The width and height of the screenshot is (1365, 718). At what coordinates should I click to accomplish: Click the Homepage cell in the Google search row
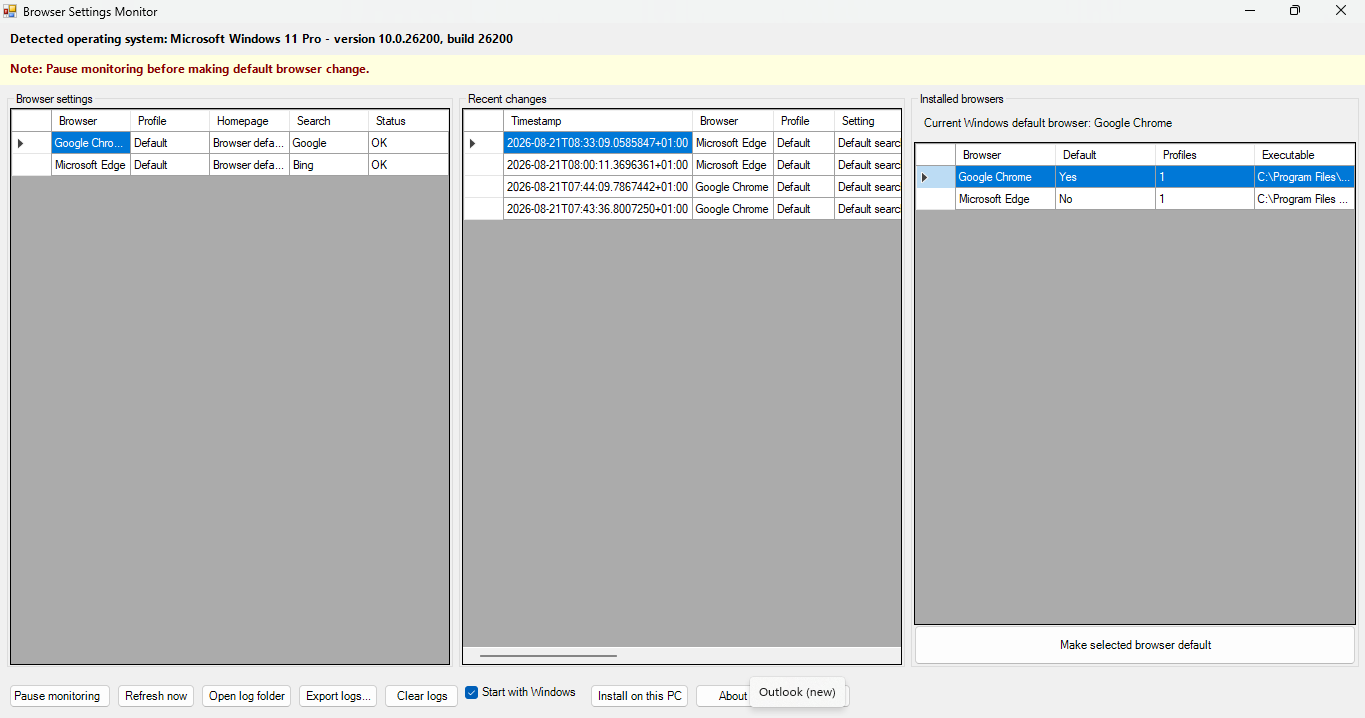point(249,143)
